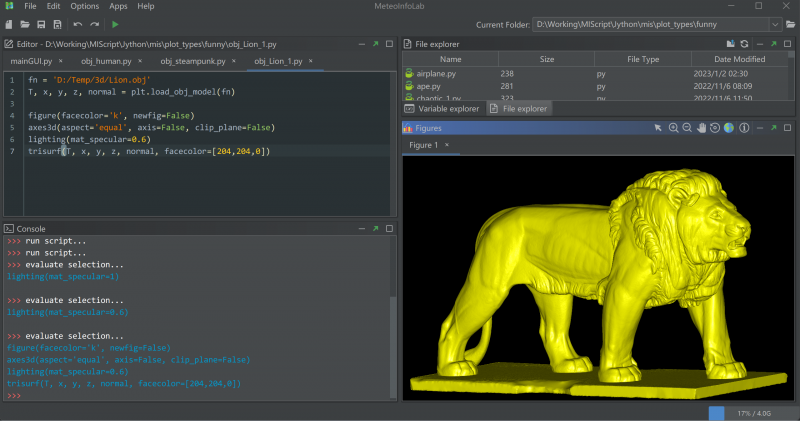Choose the arrow Select tool in Figures
800x421 pixels.
click(658, 128)
